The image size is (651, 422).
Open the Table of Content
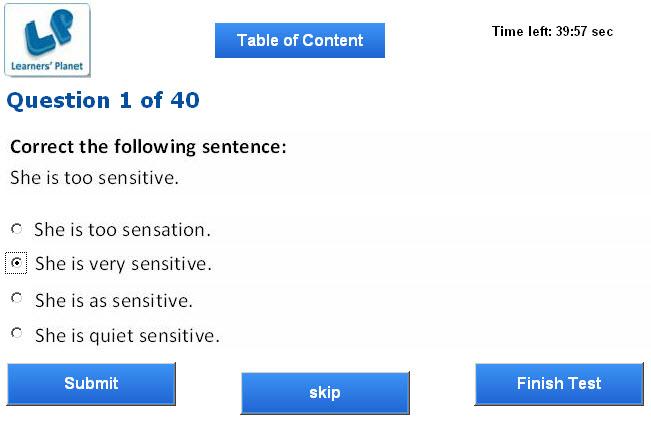tap(300, 40)
